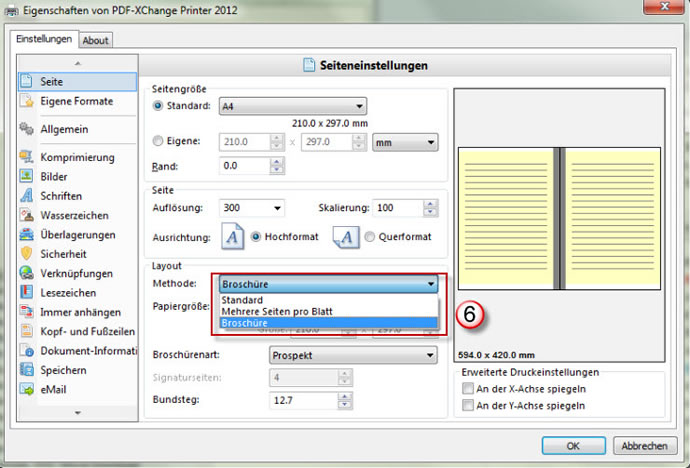
Task: Switch to the Einstellungen tab
Action: point(44,39)
